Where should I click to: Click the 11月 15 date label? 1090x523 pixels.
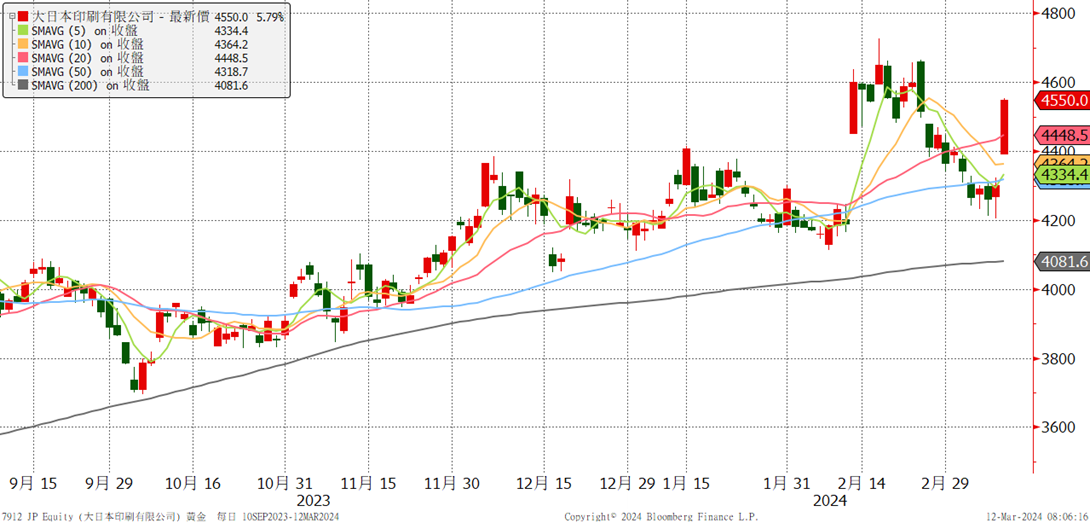[369, 482]
